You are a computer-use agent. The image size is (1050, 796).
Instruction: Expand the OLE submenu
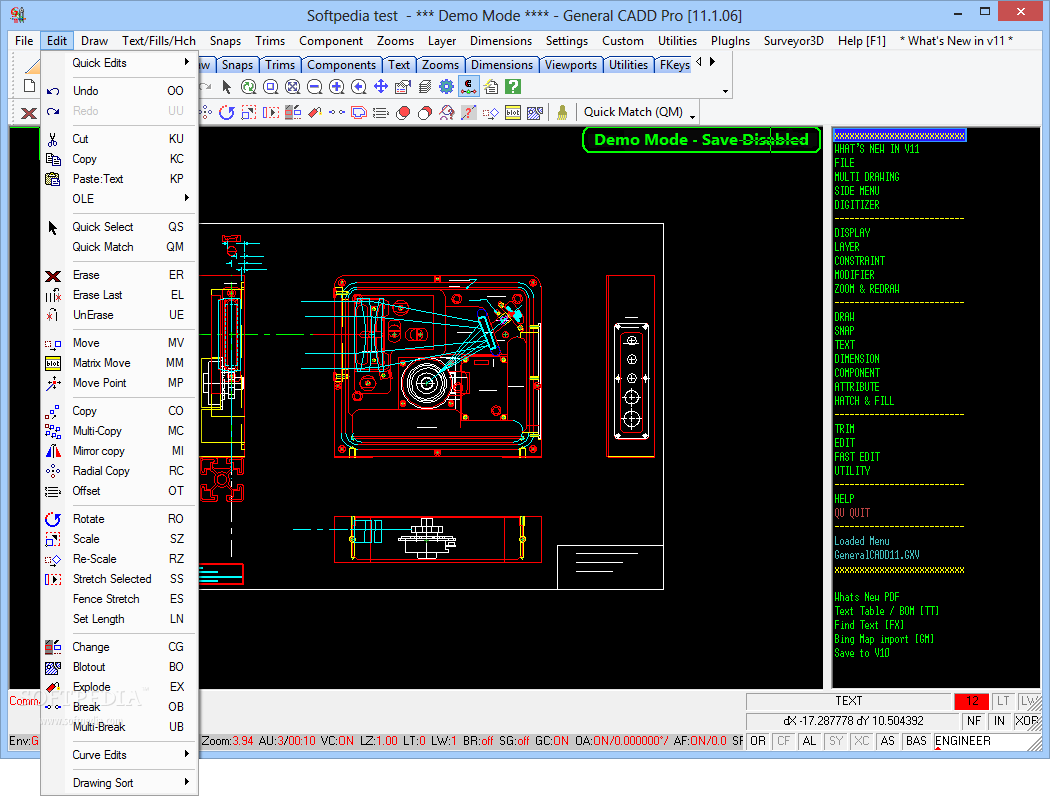tap(119, 199)
